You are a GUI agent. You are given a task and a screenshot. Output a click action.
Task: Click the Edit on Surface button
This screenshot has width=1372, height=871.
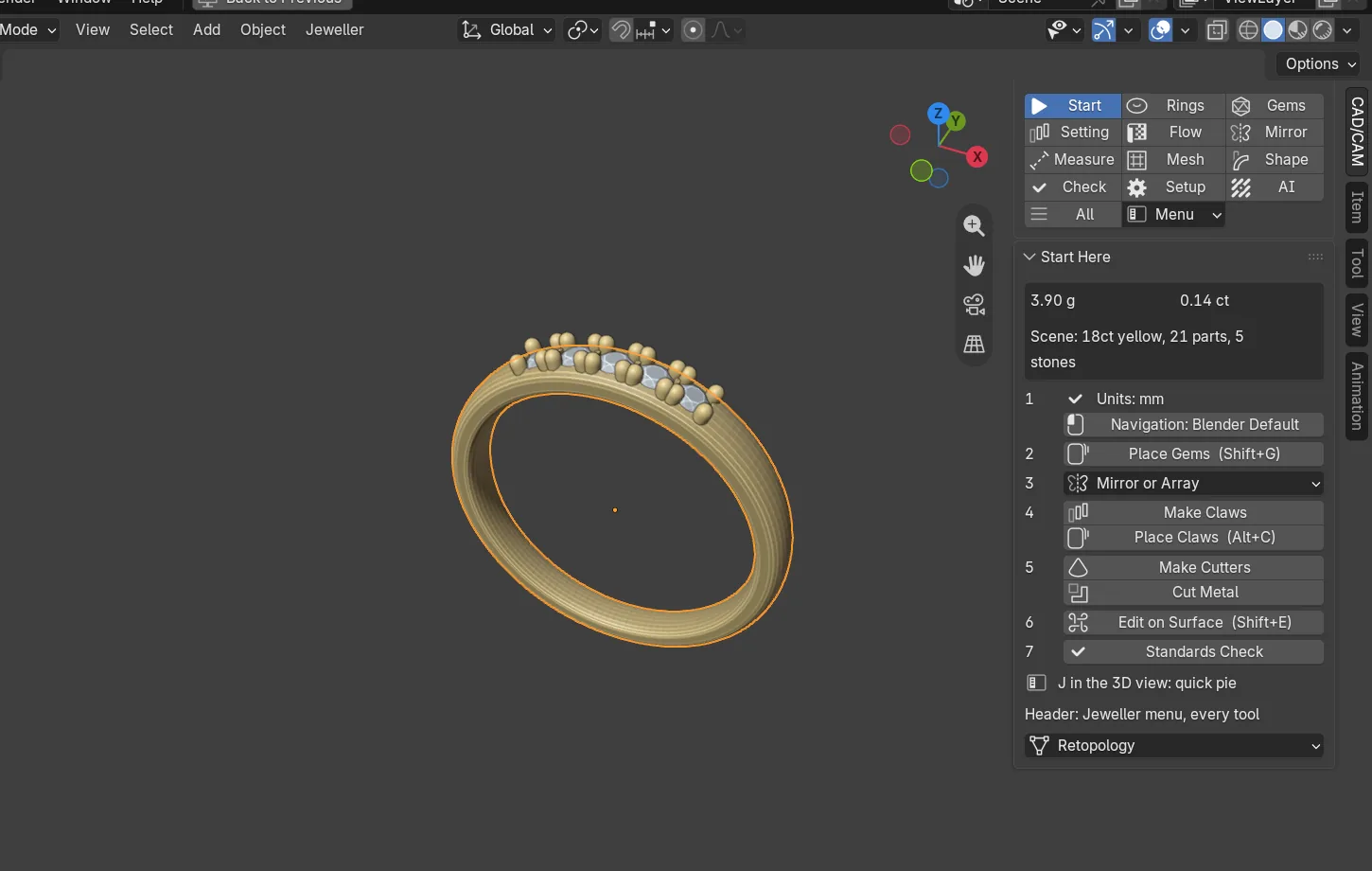[x=1193, y=622]
